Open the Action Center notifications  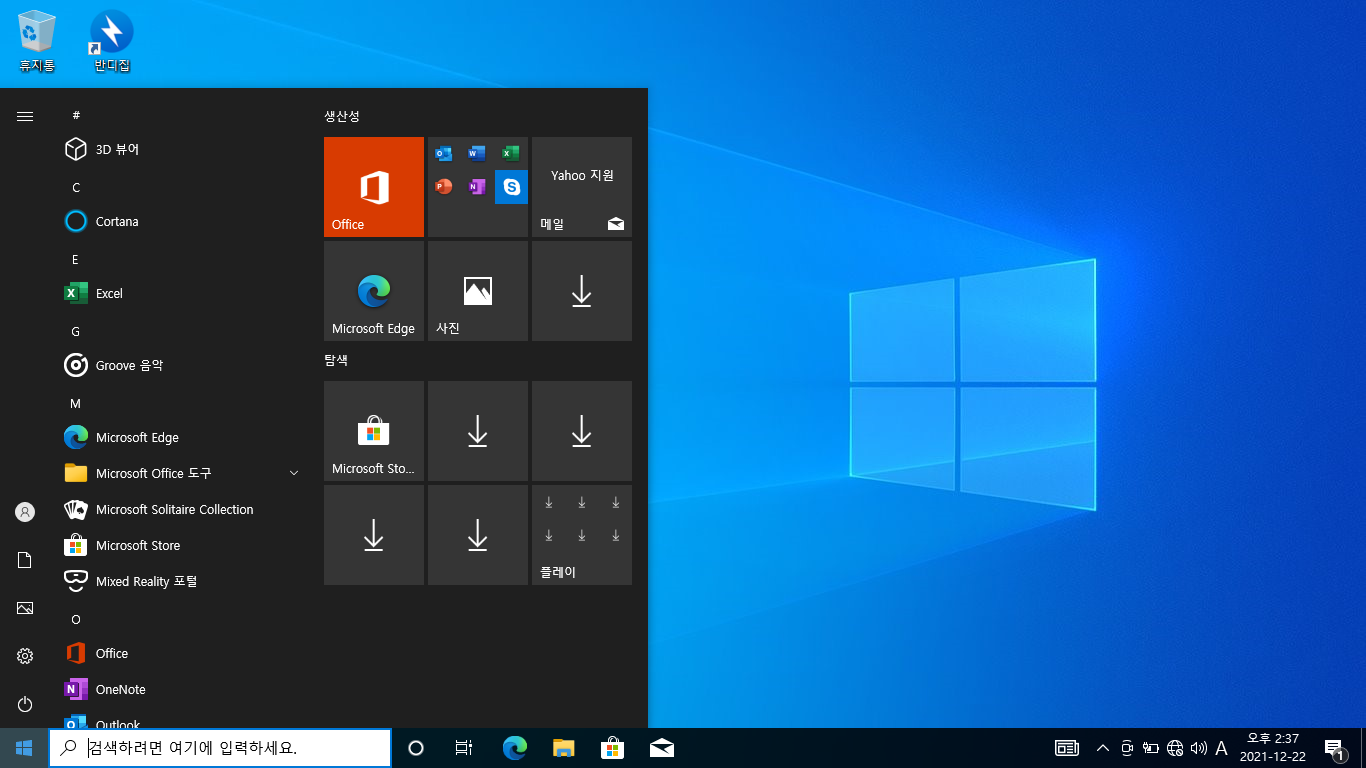[1334, 748]
